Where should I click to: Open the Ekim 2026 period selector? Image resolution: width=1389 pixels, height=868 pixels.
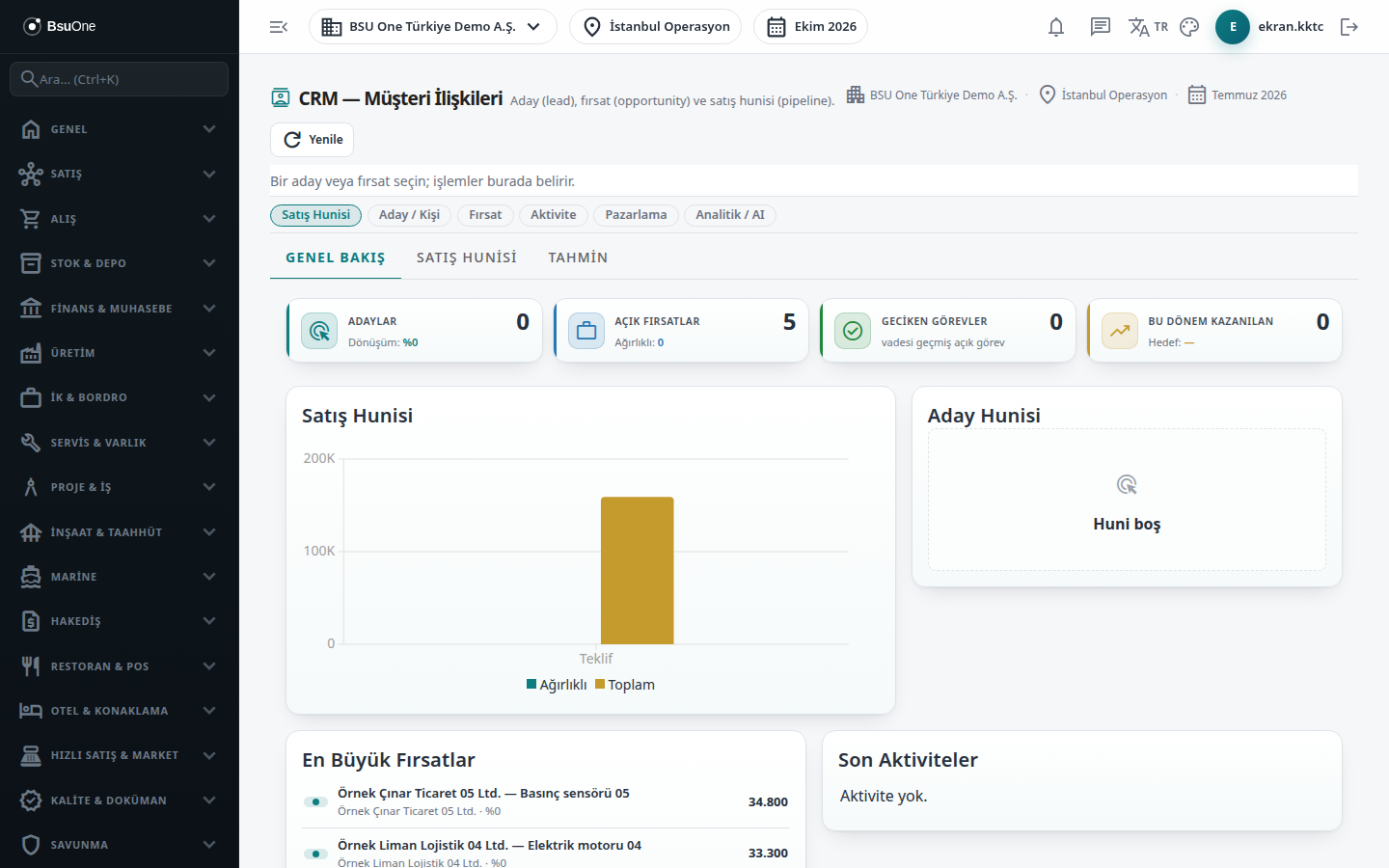coord(810,27)
